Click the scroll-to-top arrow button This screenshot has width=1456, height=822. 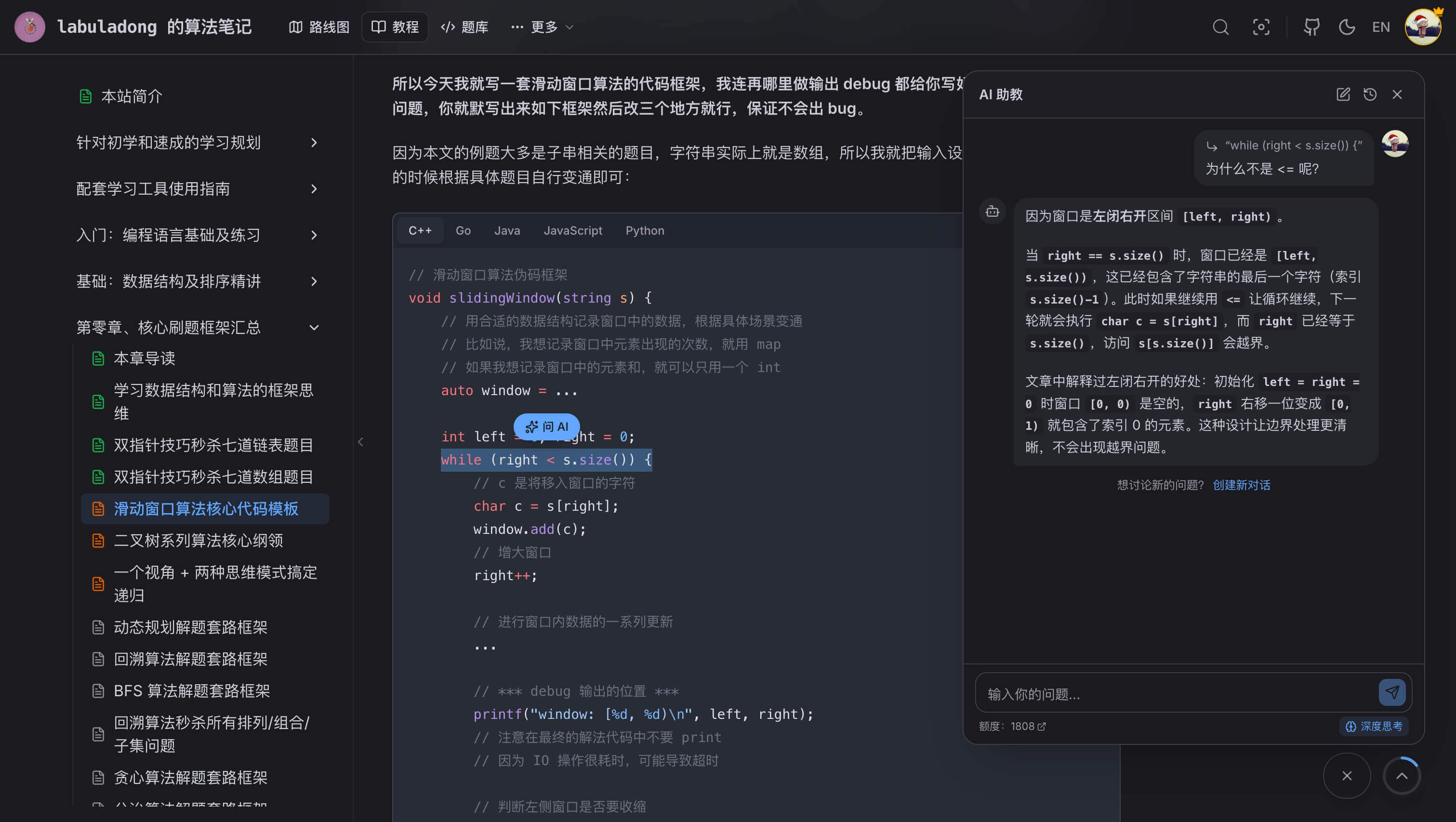click(1402, 776)
